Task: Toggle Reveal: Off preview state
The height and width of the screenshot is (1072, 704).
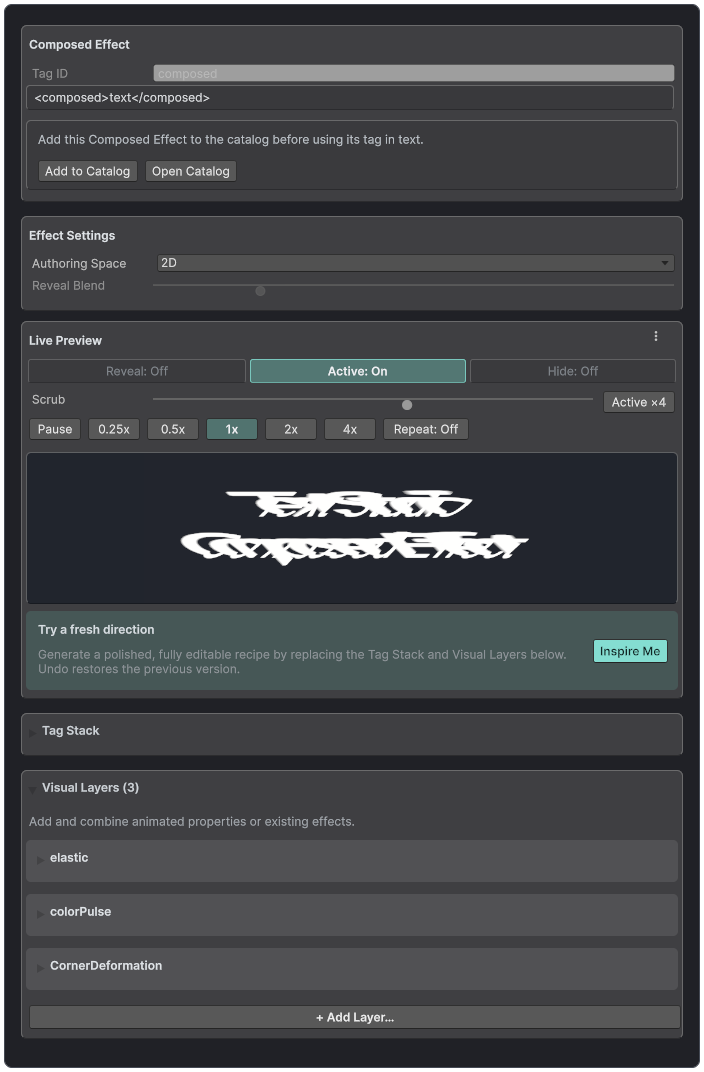Action: pos(137,371)
